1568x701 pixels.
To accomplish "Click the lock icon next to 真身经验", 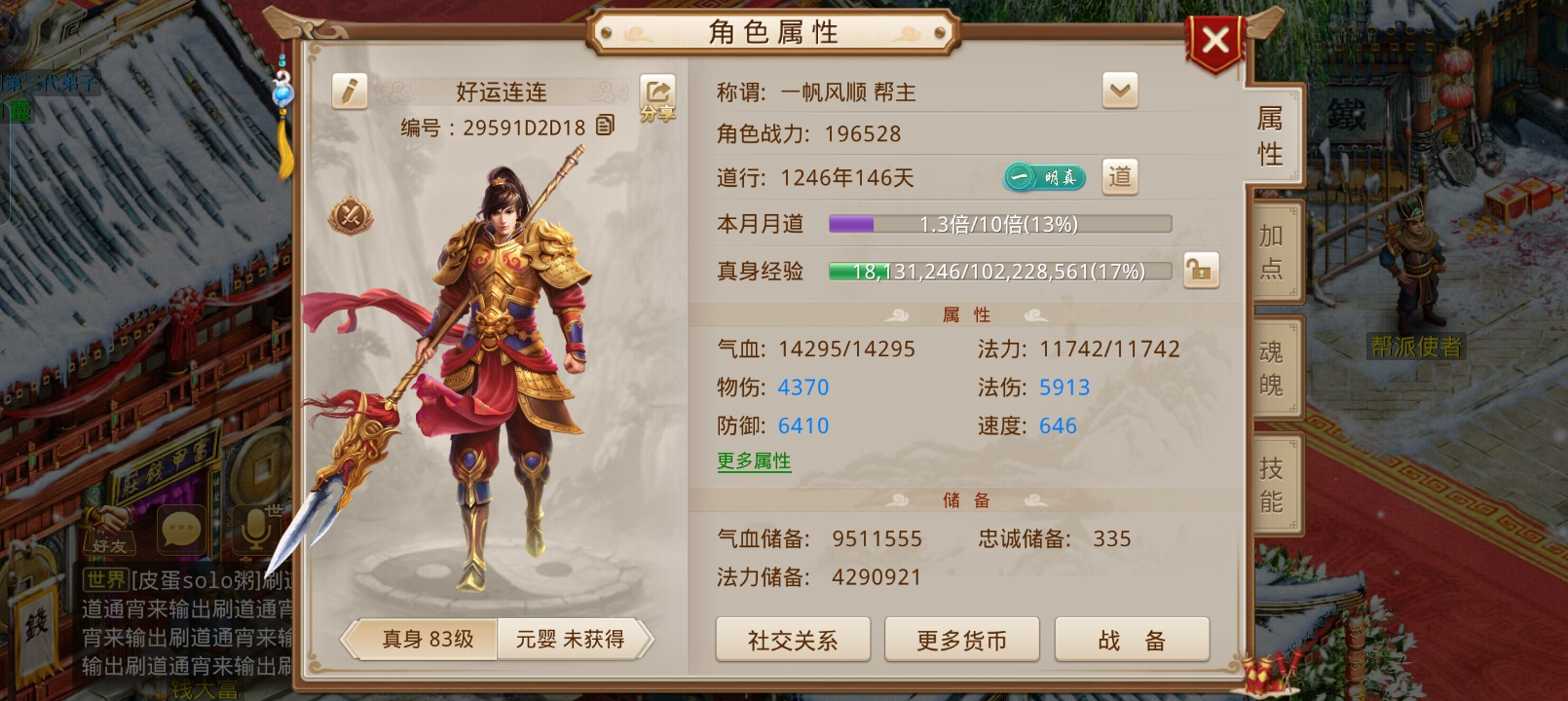I will 1201,270.
